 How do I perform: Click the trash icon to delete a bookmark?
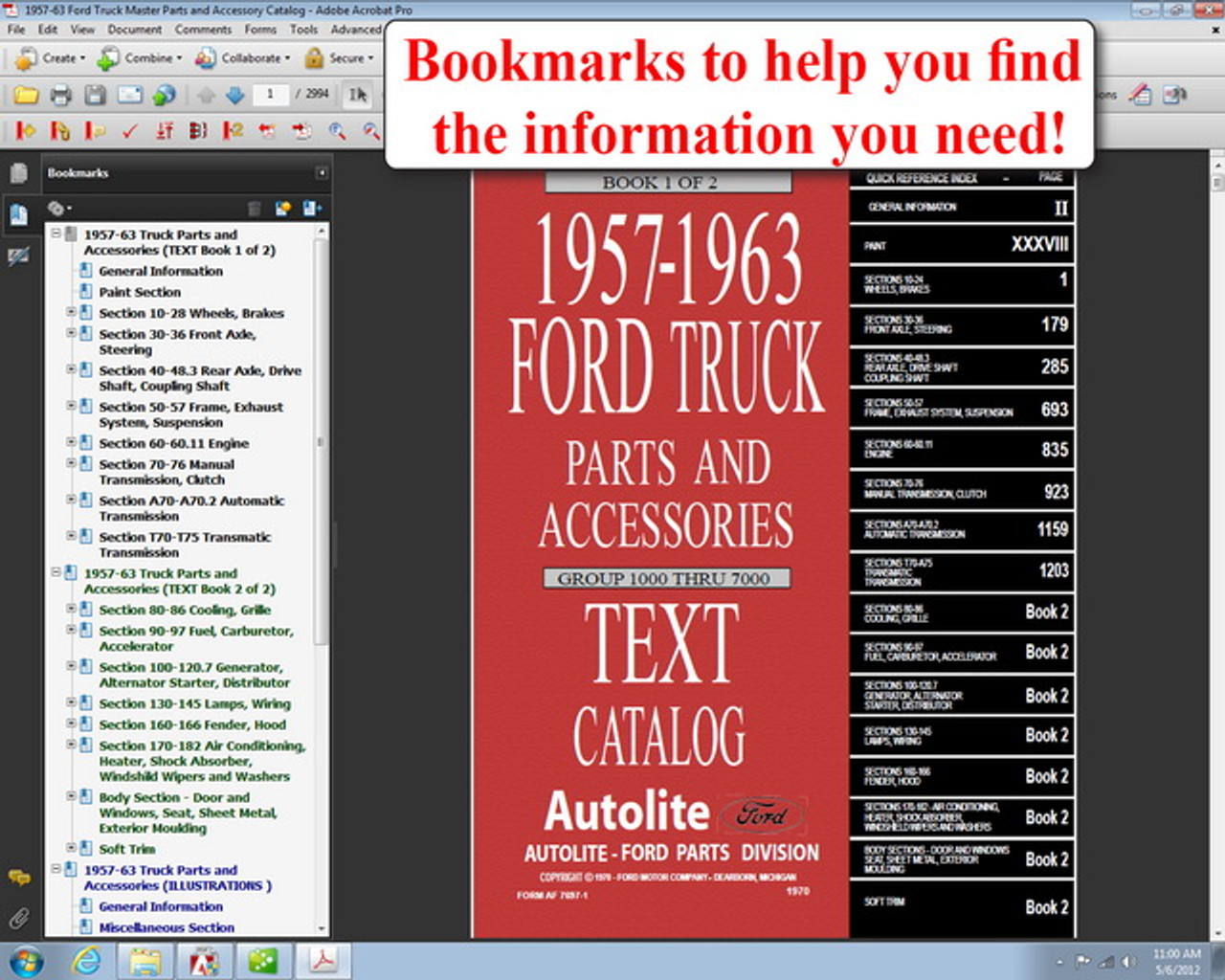point(254,208)
